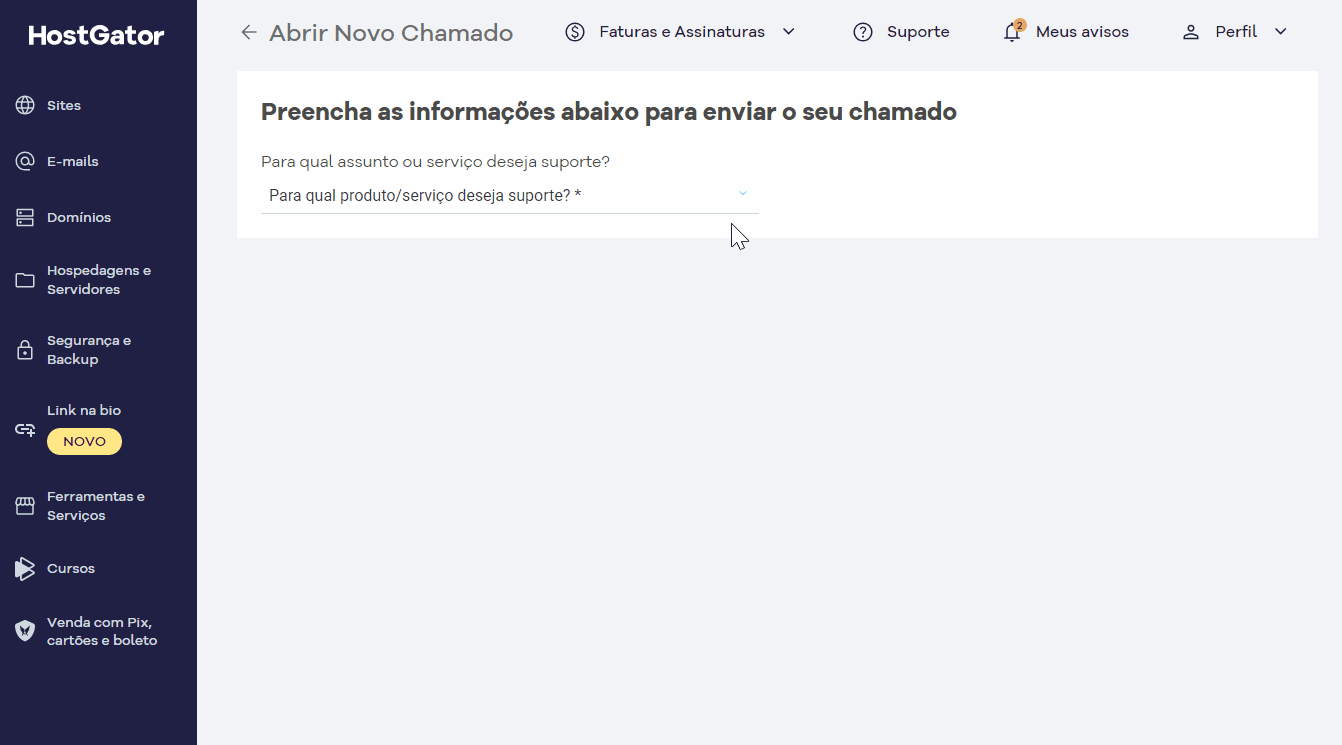Open Cursos menu item
This screenshot has height=745, width=1342.
[x=71, y=568]
